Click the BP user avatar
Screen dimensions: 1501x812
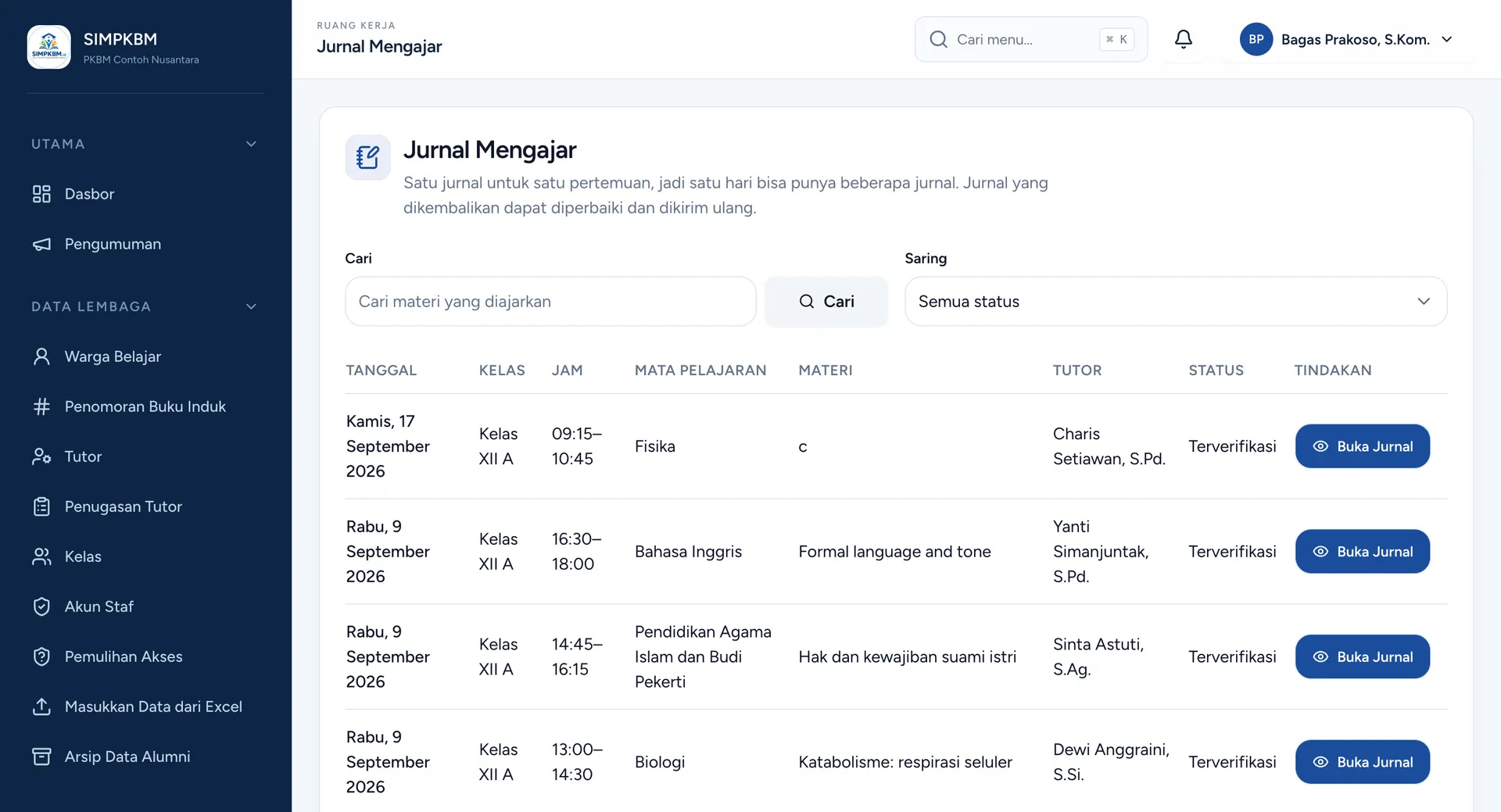(1256, 39)
